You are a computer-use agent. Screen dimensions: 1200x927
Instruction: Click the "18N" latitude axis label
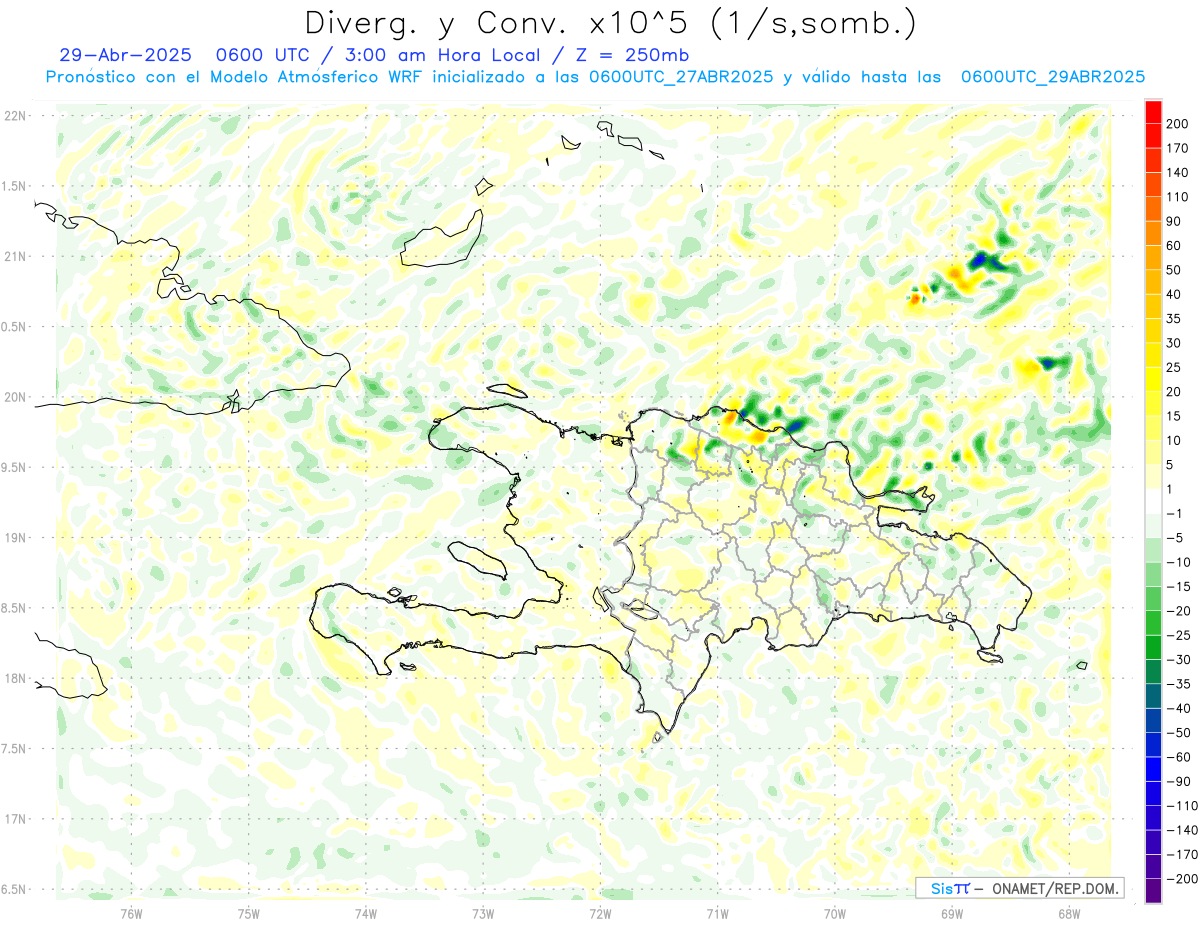[x=14, y=679]
